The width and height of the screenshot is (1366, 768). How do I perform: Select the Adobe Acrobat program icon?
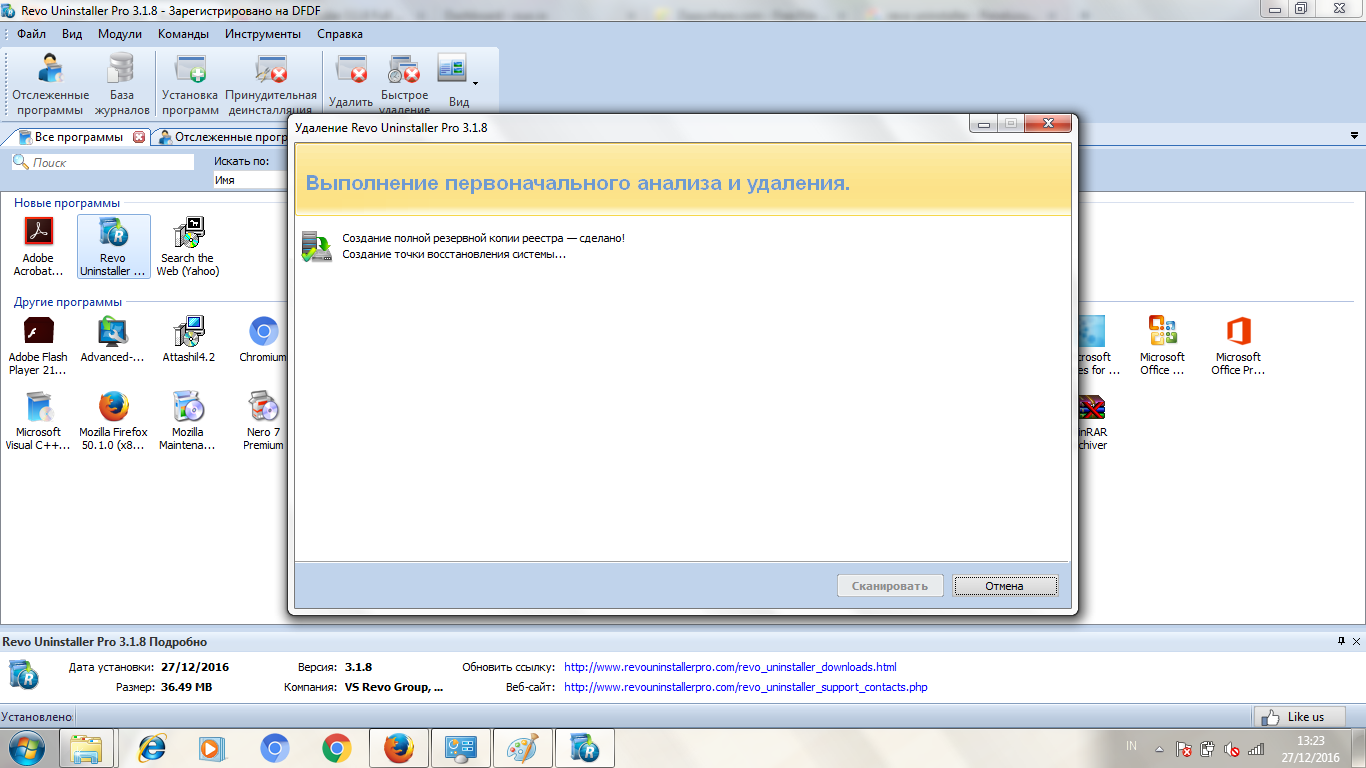(39, 248)
